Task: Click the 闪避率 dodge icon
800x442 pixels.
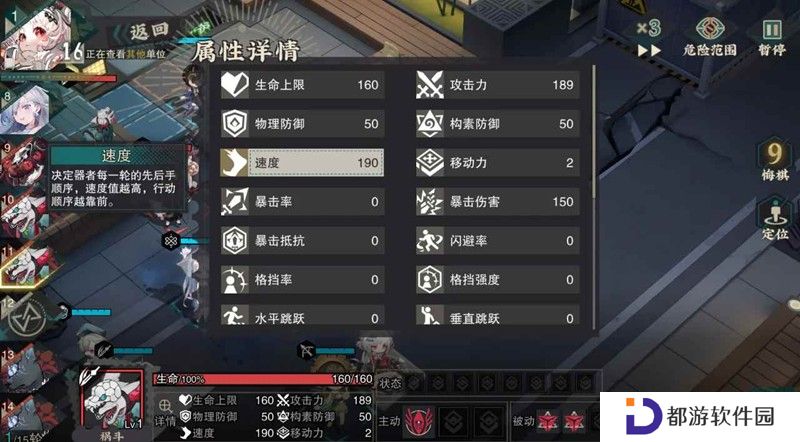Action: click(x=430, y=240)
